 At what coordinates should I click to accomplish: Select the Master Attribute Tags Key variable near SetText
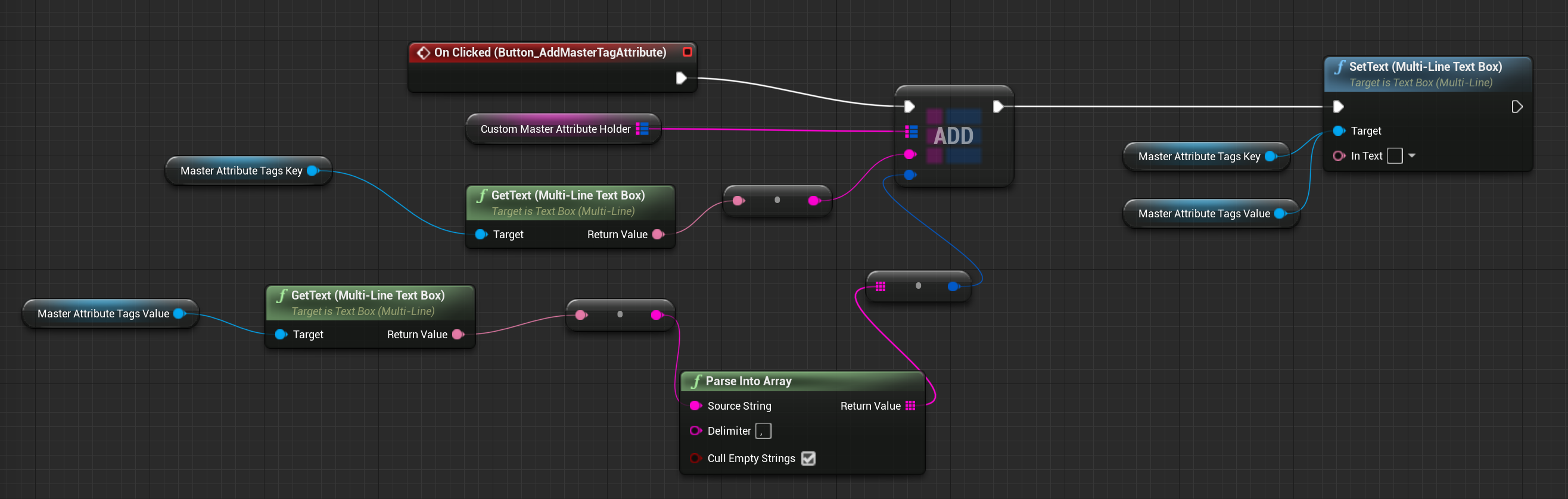click(x=1199, y=157)
